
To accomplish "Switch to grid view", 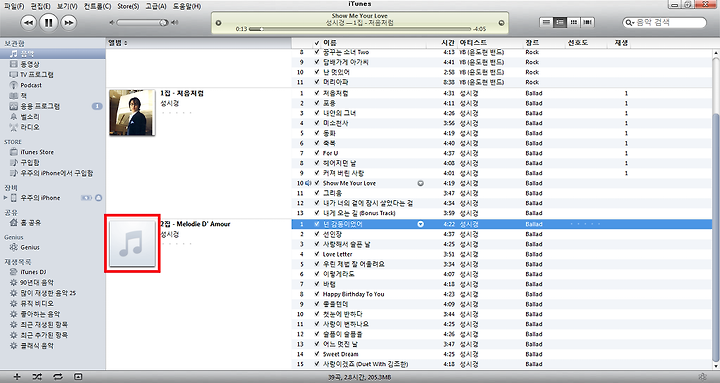I will (x=574, y=22).
